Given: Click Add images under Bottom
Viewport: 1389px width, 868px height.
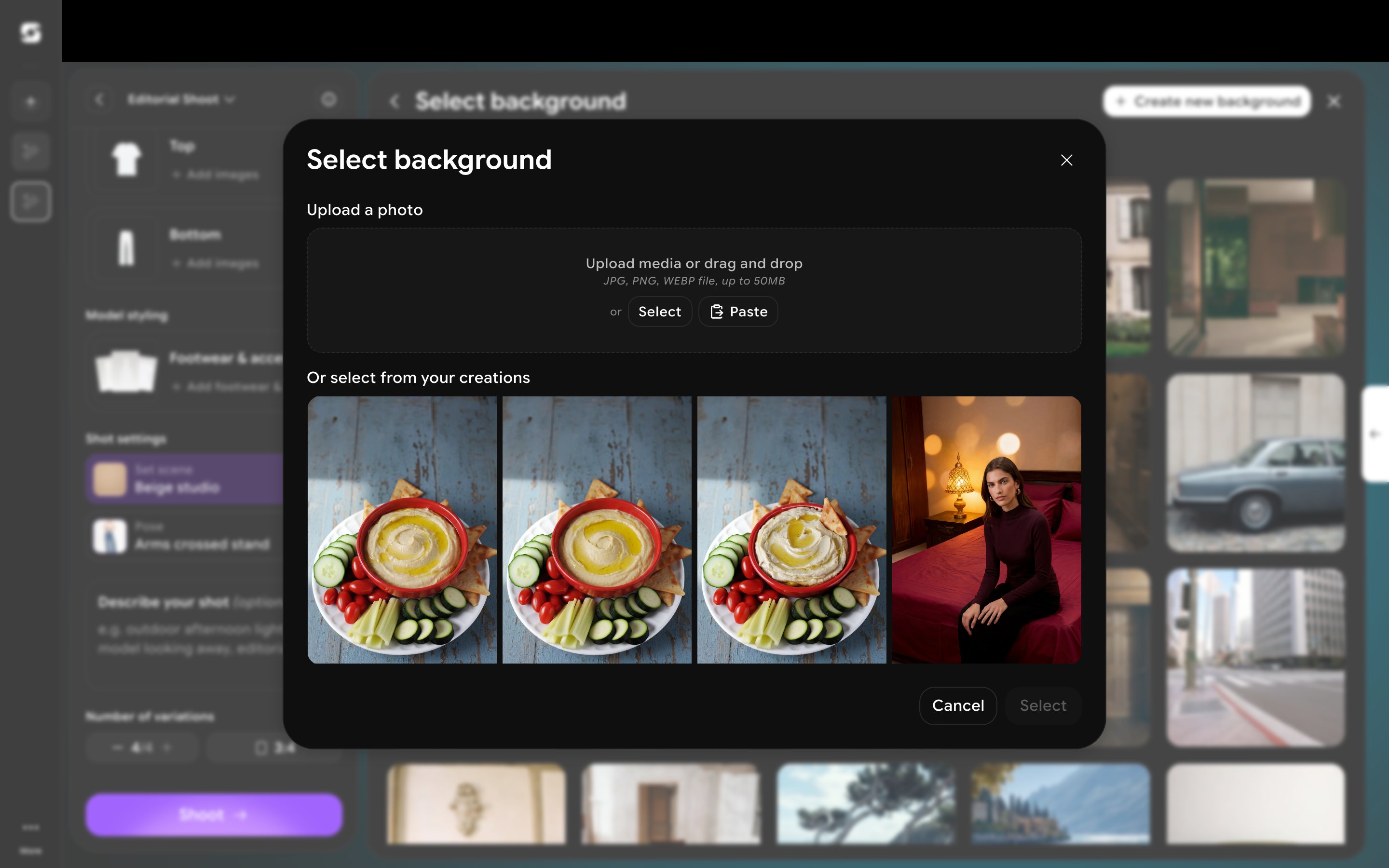Looking at the screenshot, I should pyautogui.click(x=216, y=263).
